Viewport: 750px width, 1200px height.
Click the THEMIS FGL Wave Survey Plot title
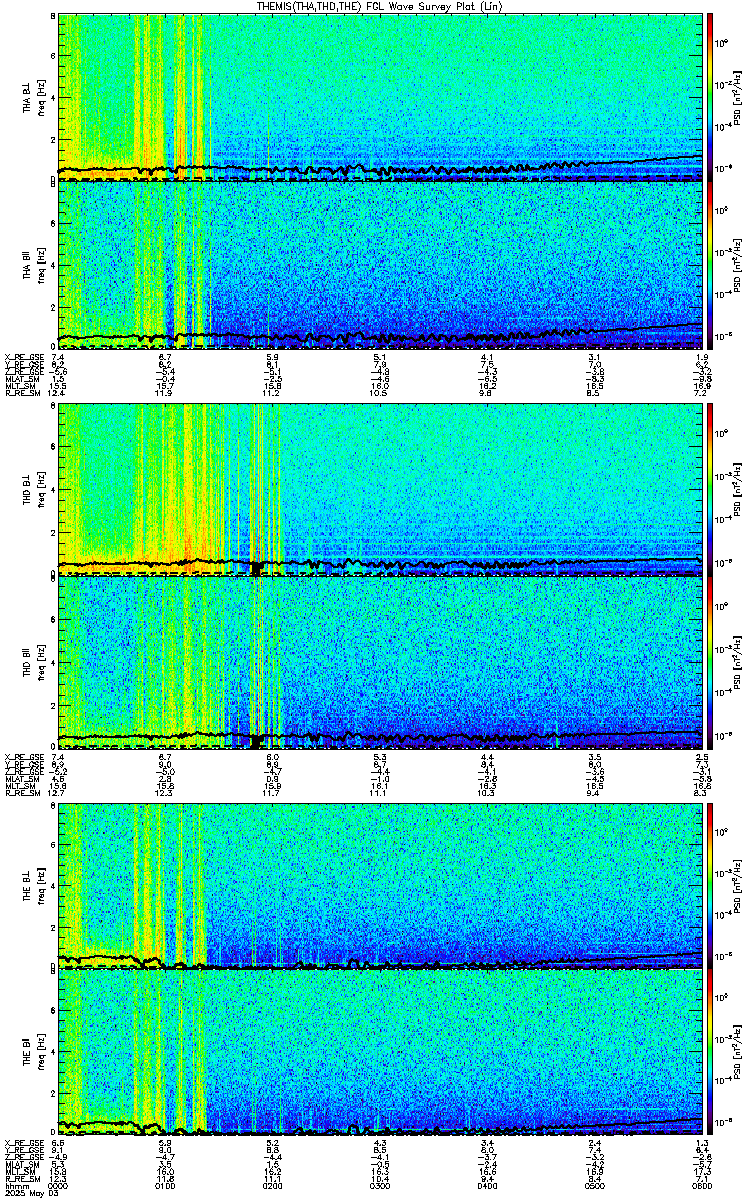379,6
